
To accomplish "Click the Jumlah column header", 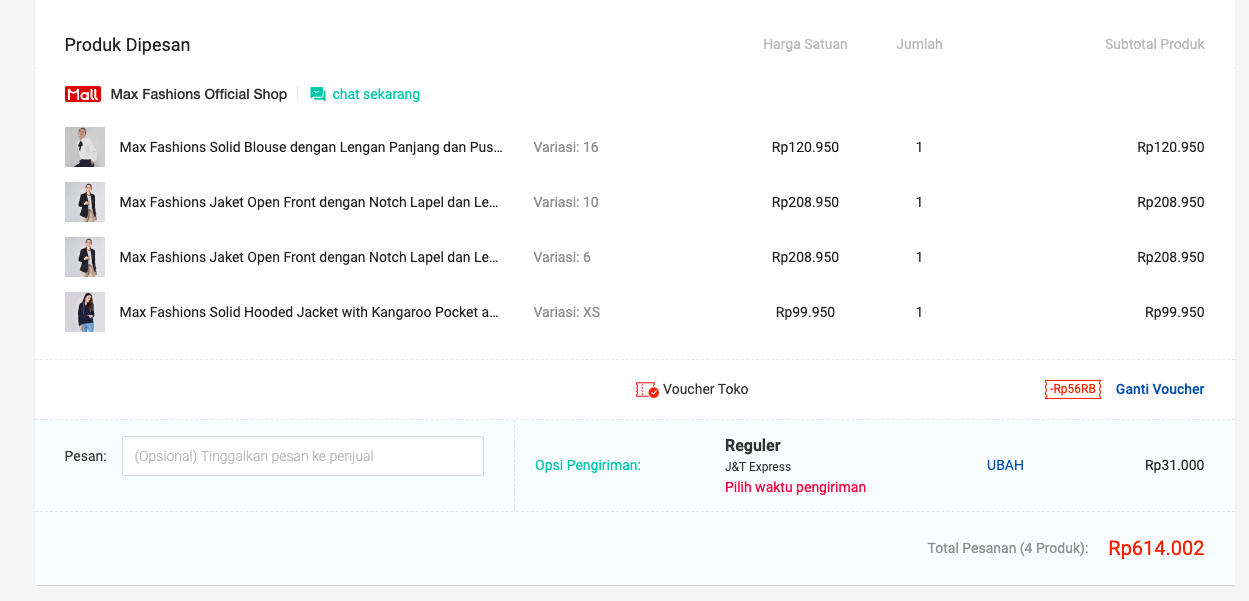I will (919, 44).
